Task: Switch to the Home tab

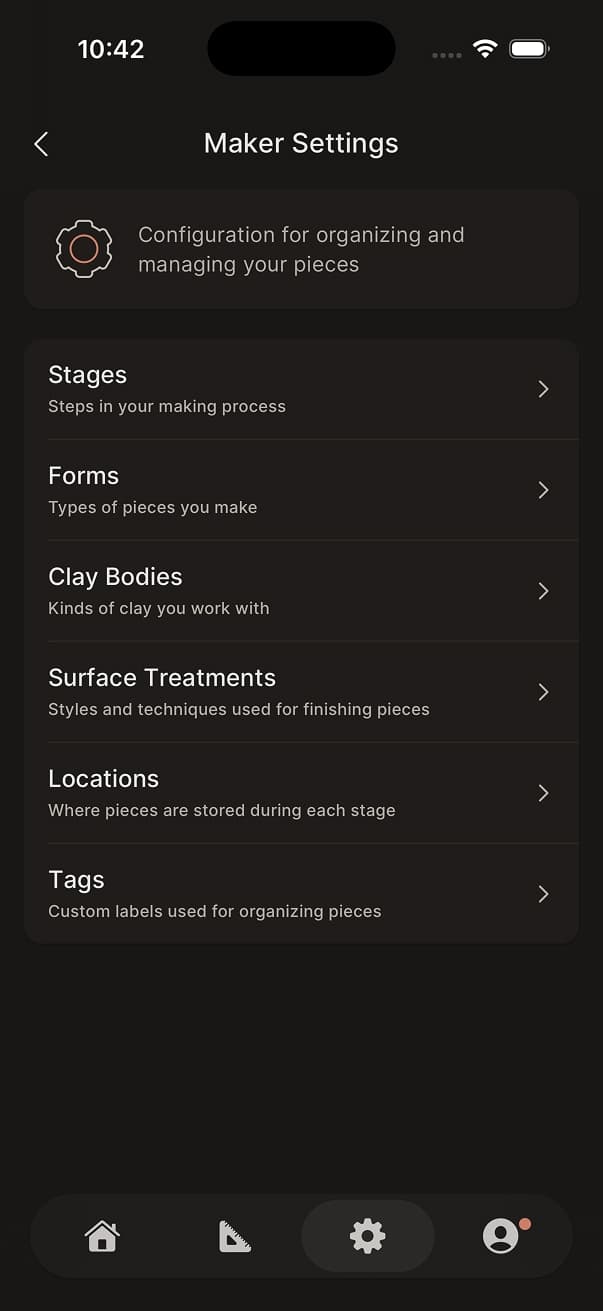Action: pos(102,1236)
